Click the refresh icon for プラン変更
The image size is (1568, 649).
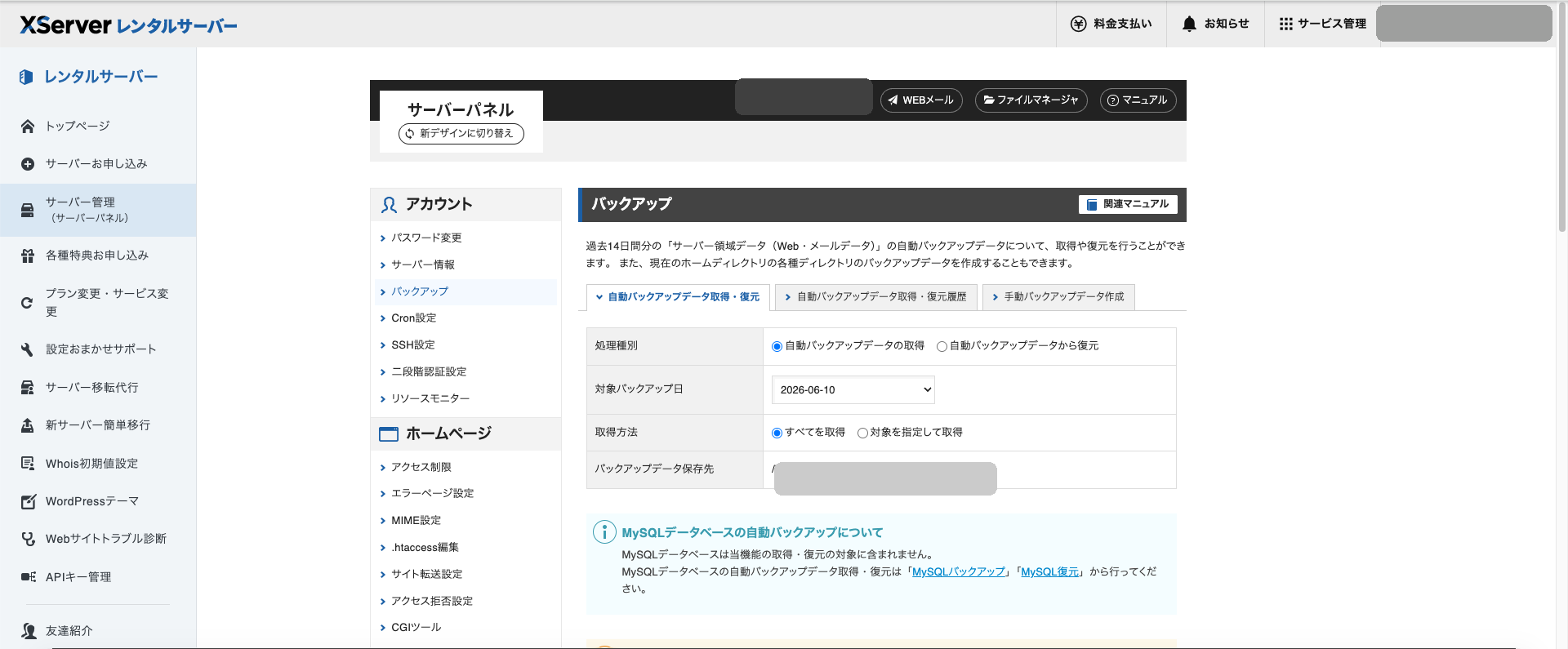tap(28, 302)
